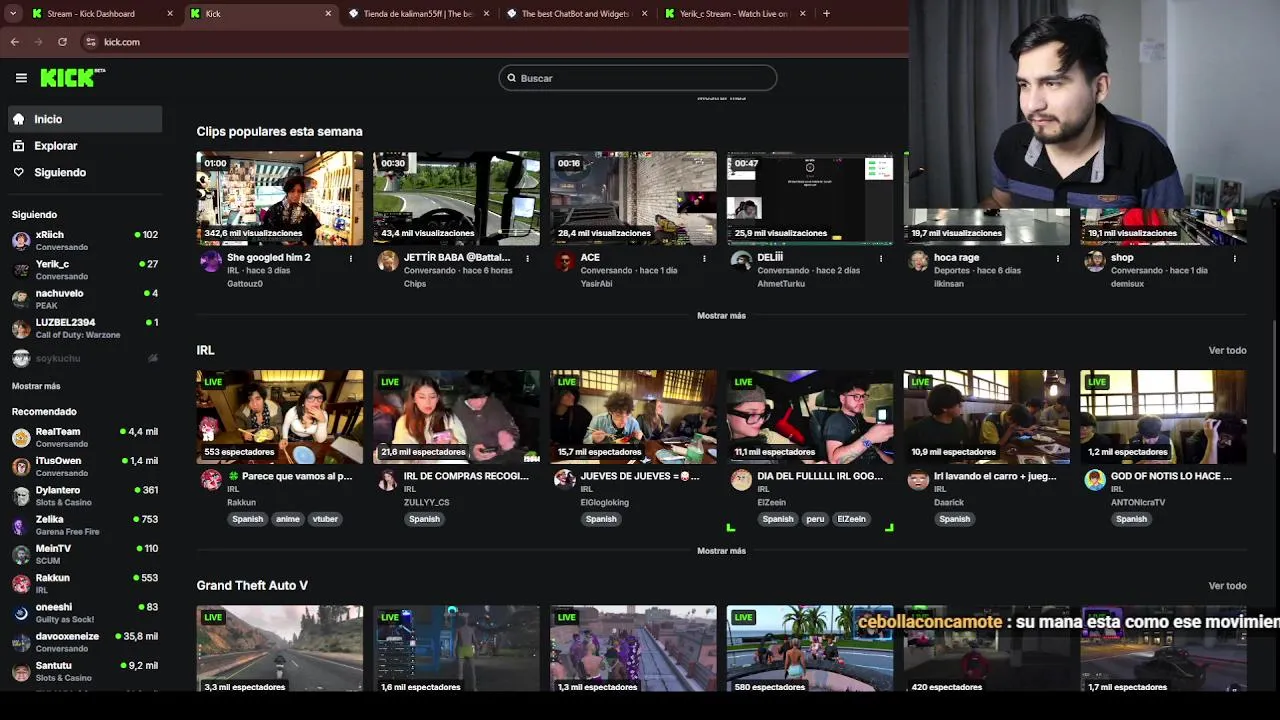Open the 580 espectadores GTA V stream
The image size is (1280, 720).
point(810,649)
